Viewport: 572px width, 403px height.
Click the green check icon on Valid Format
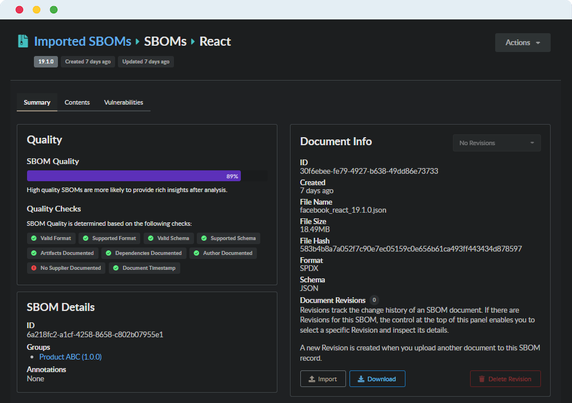click(x=34, y=238)
